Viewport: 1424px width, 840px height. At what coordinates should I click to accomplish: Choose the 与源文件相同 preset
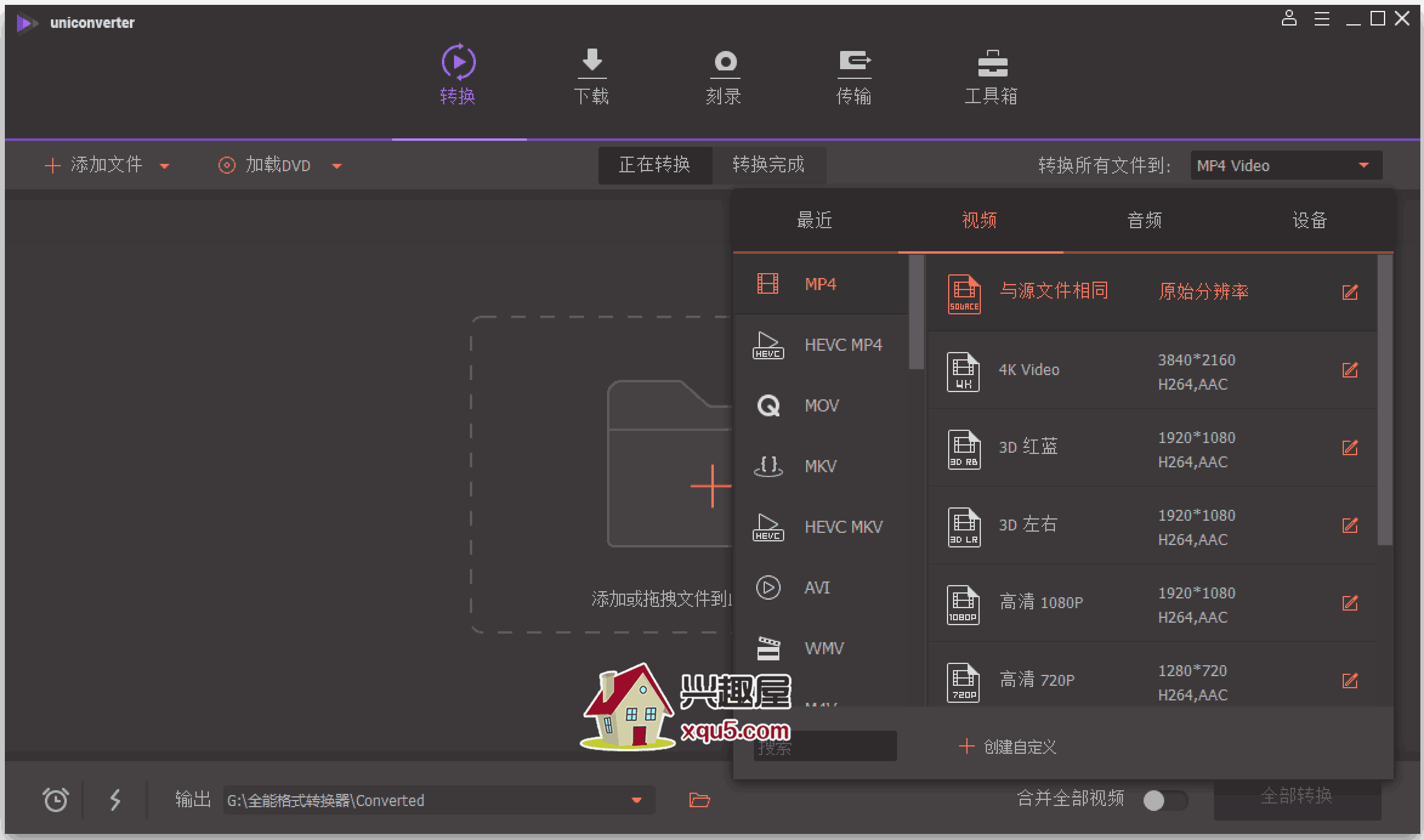click(1152, 293)
